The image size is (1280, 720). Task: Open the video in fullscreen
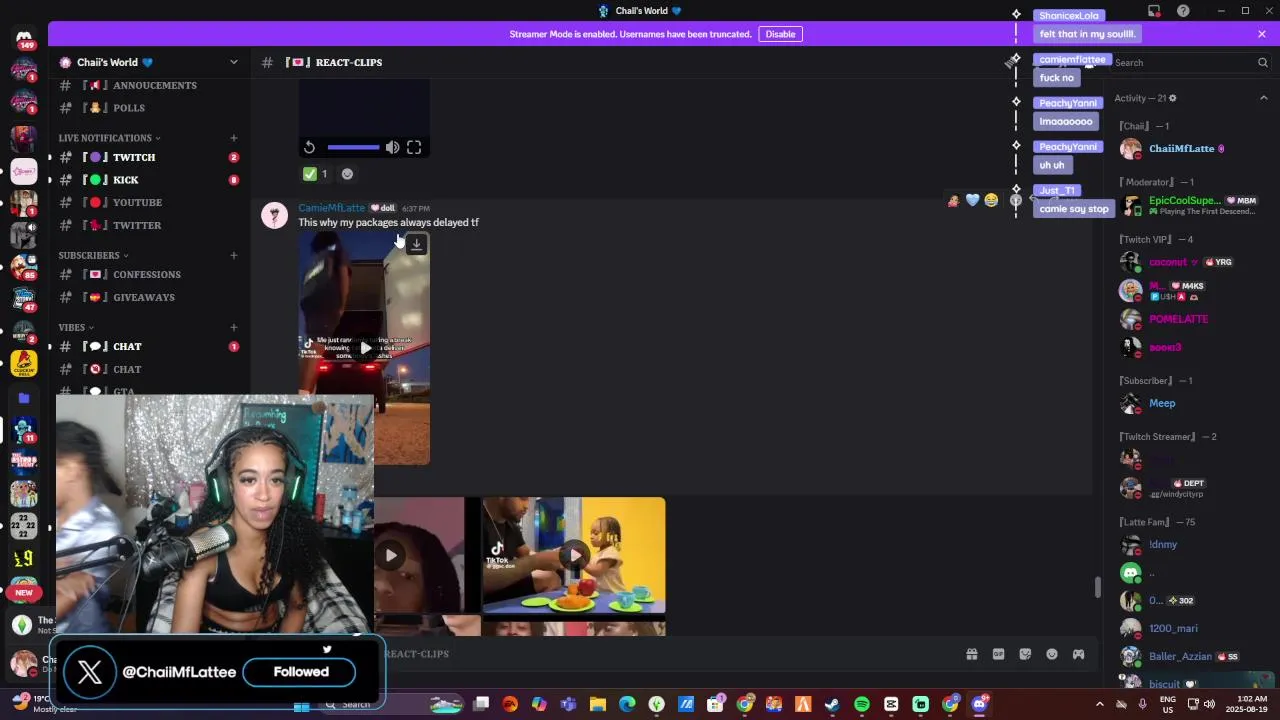click(414, 147)
